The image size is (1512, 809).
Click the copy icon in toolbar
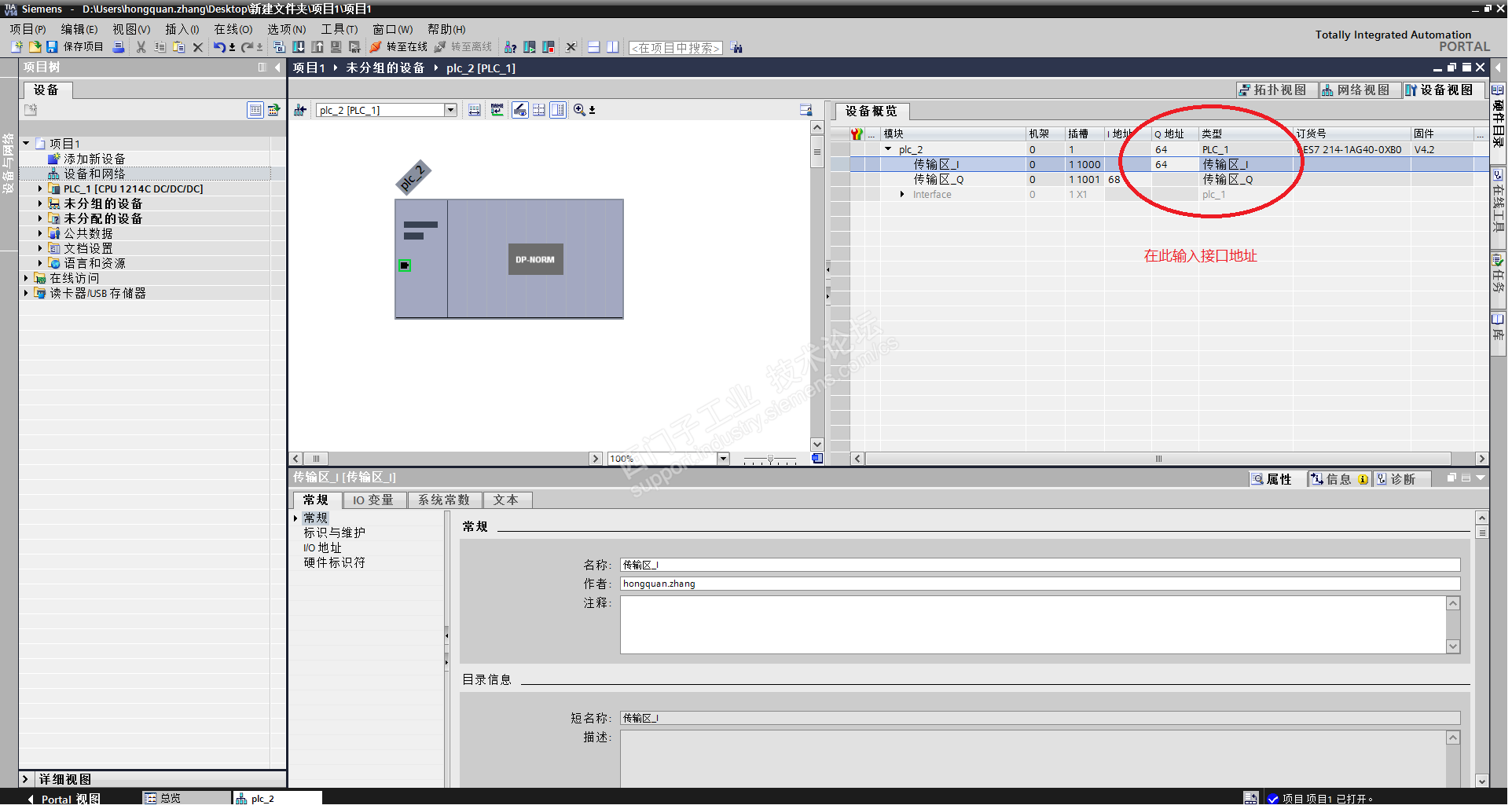pyautogui.click(x=160, y=47)
